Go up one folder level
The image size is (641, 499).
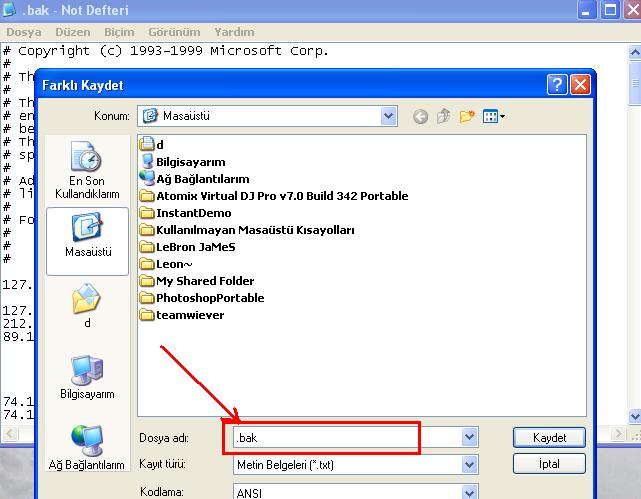pyautogui.click(x=443, y=116)
